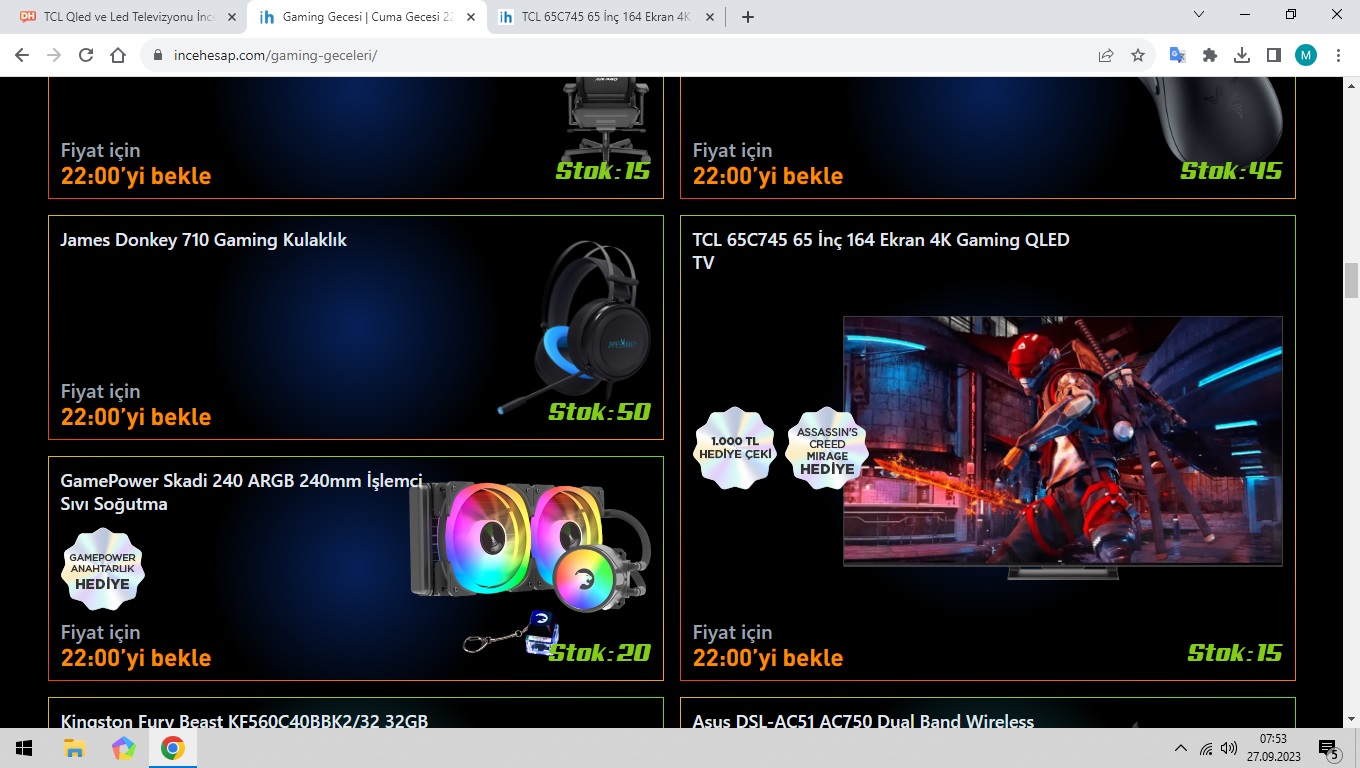Reload the incehesap page
The image size is (1360, 768).
[86, 55]
